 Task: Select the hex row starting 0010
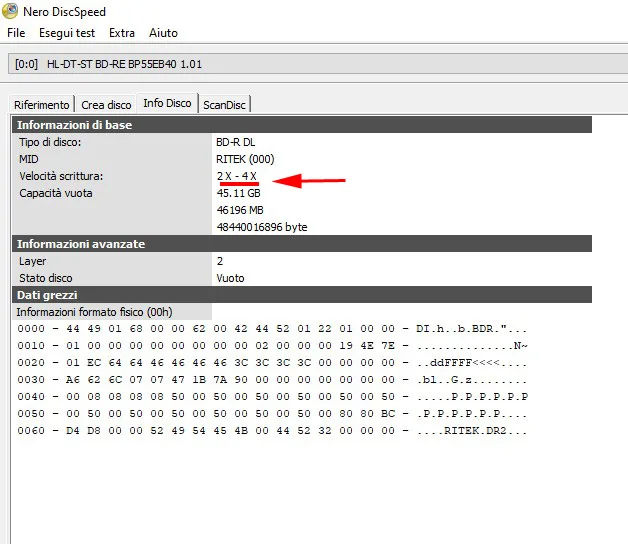[272, 346]
